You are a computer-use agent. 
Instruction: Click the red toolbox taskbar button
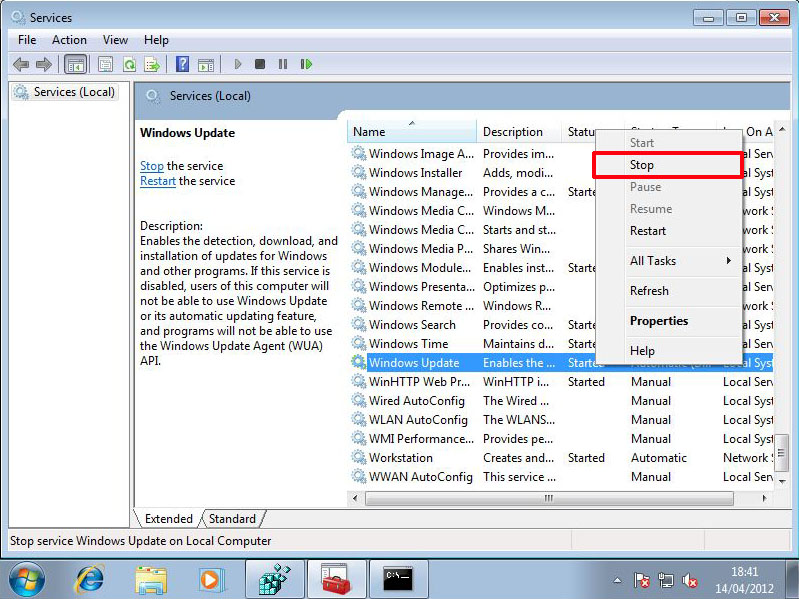coord(336,580)
